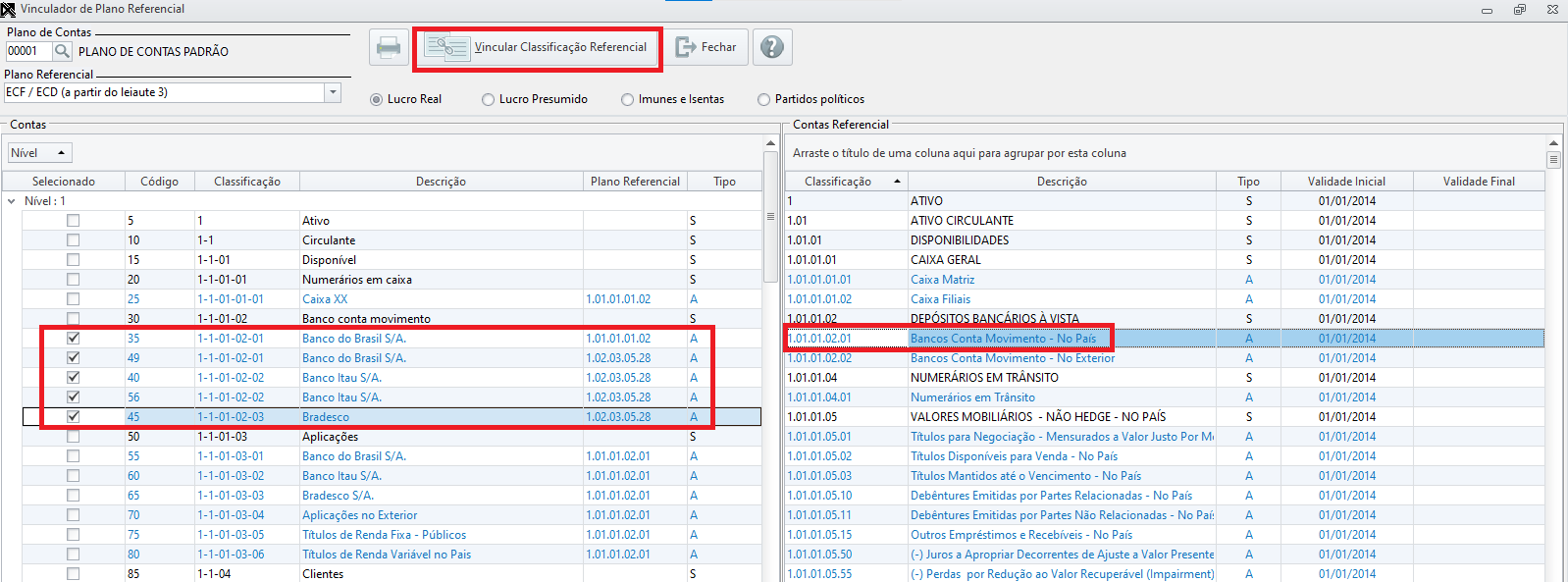The width and height of the screenshot is (1568, 582).
Task: Select 'Caixa Matriz' referential account
Action: (x=1165, y=280)
